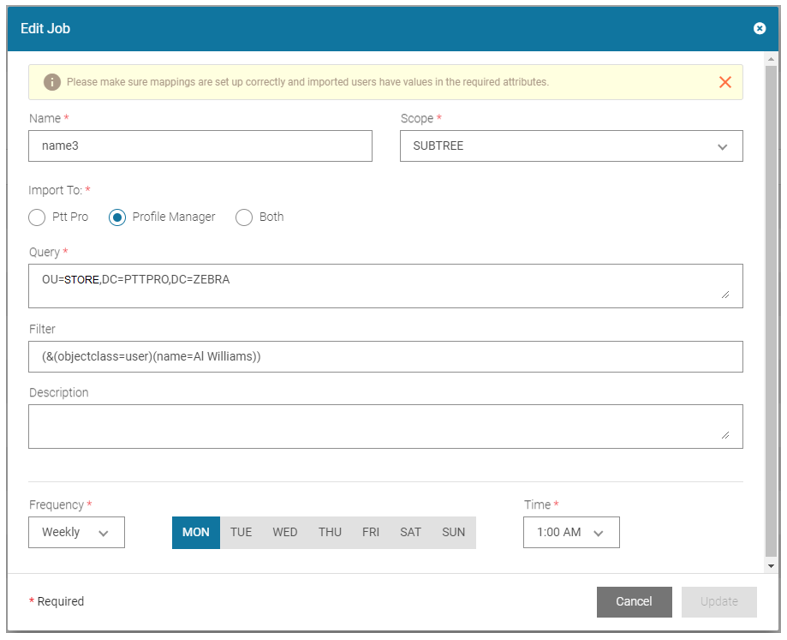This screenshot has height=640, width=787.
Task: Select TUE in the weekday selector
Action: point(241,532)
